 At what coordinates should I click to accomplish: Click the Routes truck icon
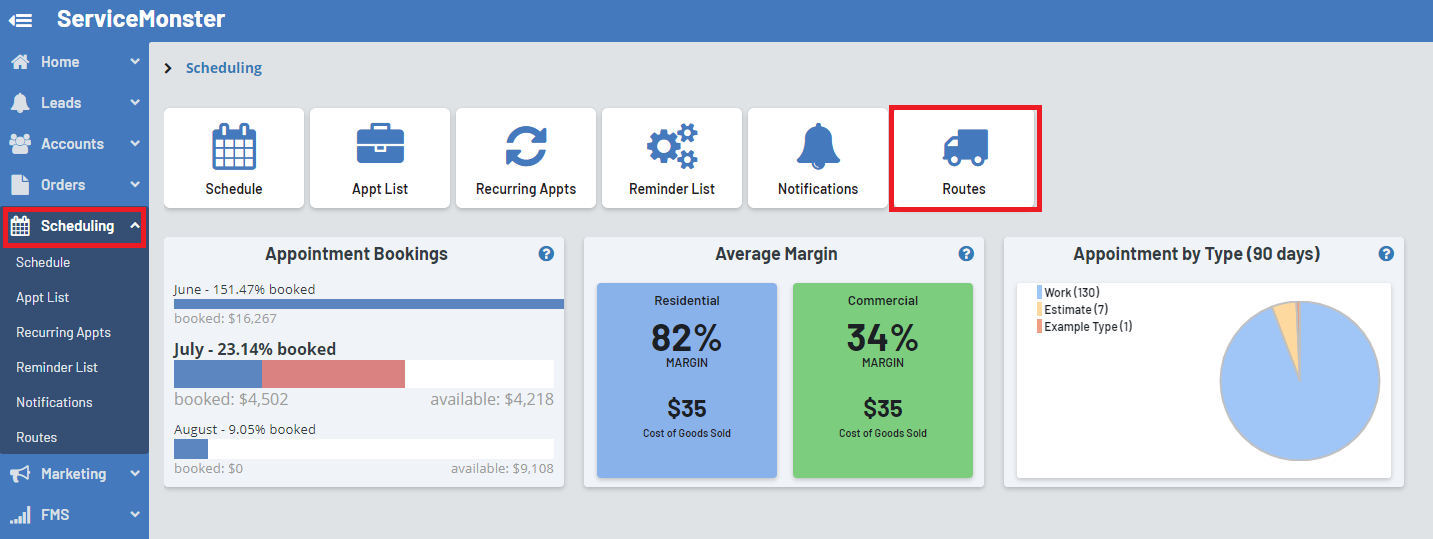(964, 148)
